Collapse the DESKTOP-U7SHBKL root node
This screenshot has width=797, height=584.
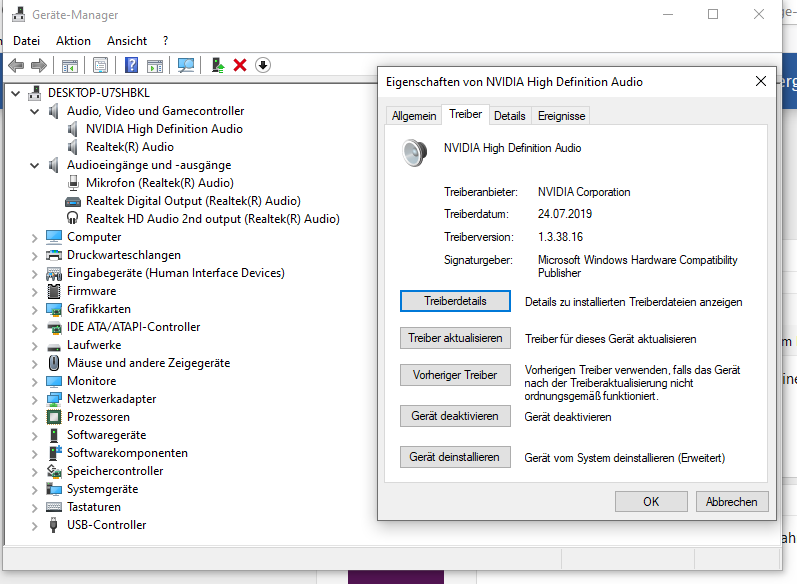[16, 93]
